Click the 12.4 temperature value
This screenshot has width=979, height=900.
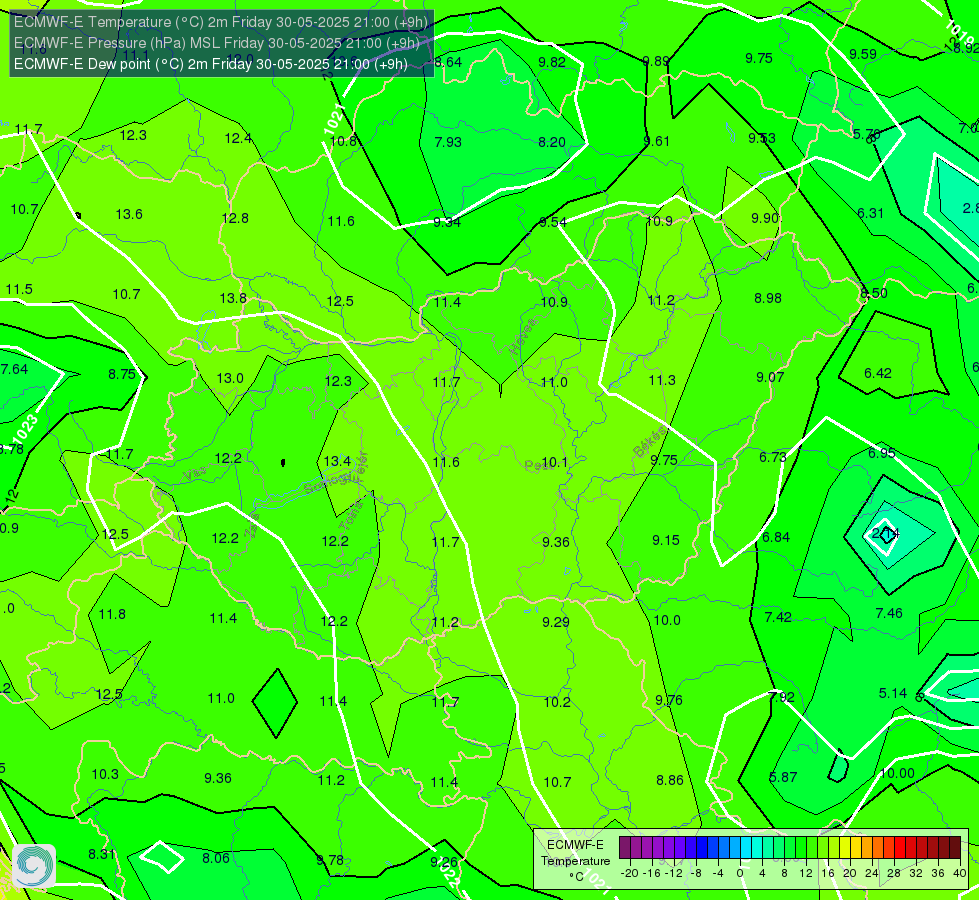(238, 138)
